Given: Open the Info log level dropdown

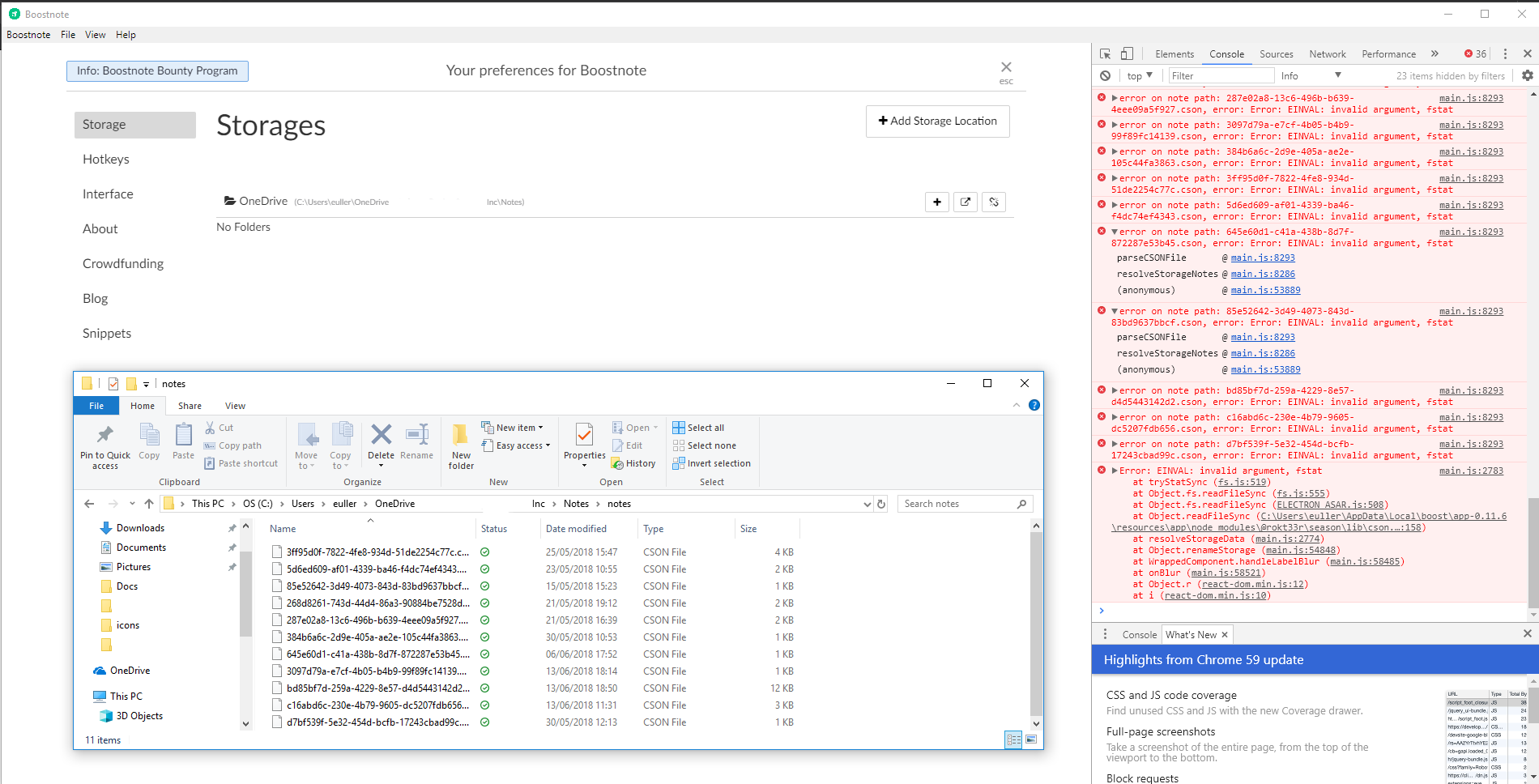Looking at the screenshot, I should pyautogui.click(x=1311, y=75).
